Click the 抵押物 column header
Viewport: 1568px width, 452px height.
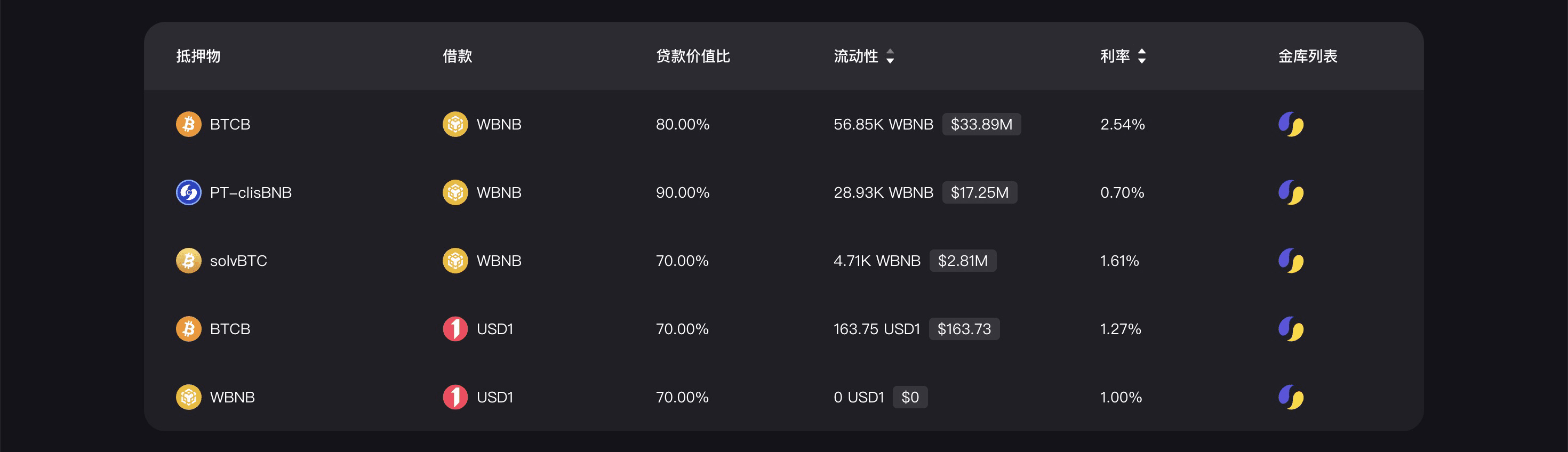[198, 56]
